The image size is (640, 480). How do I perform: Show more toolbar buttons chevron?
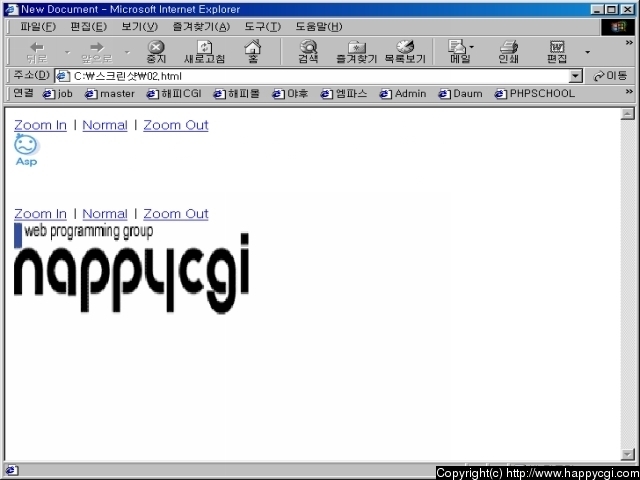pyautogui.click(x=629, y=43)
